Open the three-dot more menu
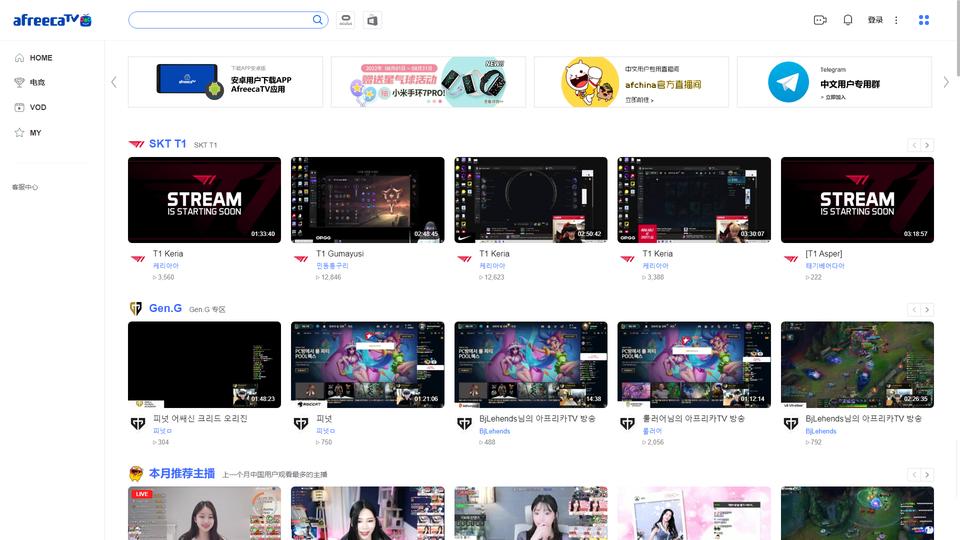Screen dimensions: 960x540 [896, 20]
